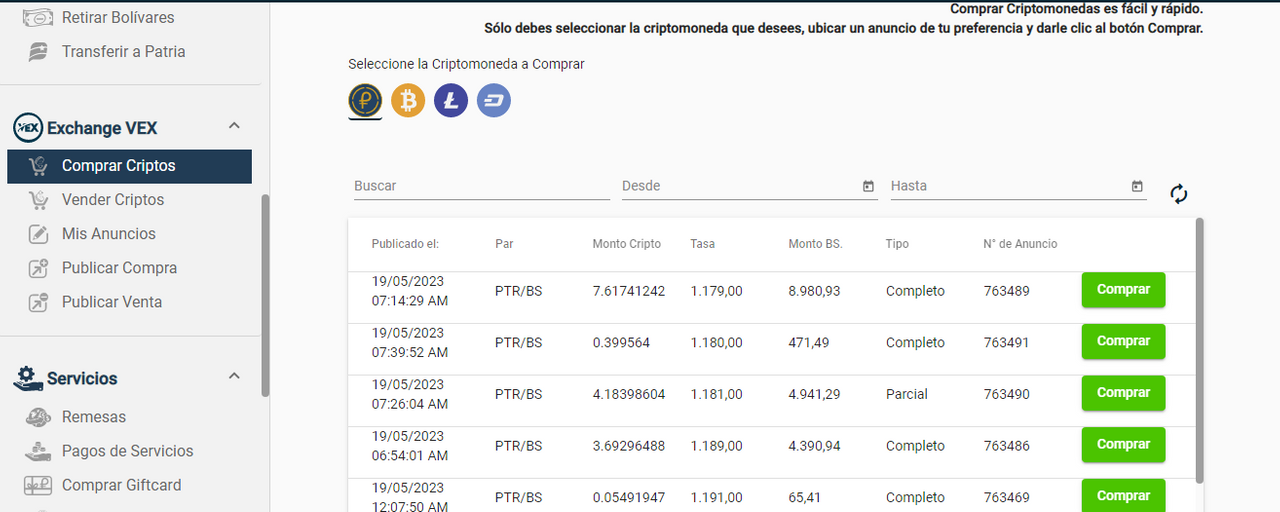Screen dimensions: 1280x512
Task: Click Comprar for announcement 763469
Action: [1123, 496]
